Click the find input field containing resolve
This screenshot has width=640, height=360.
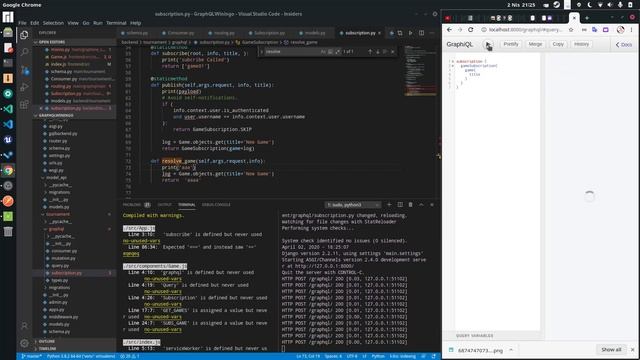[292, 52]
